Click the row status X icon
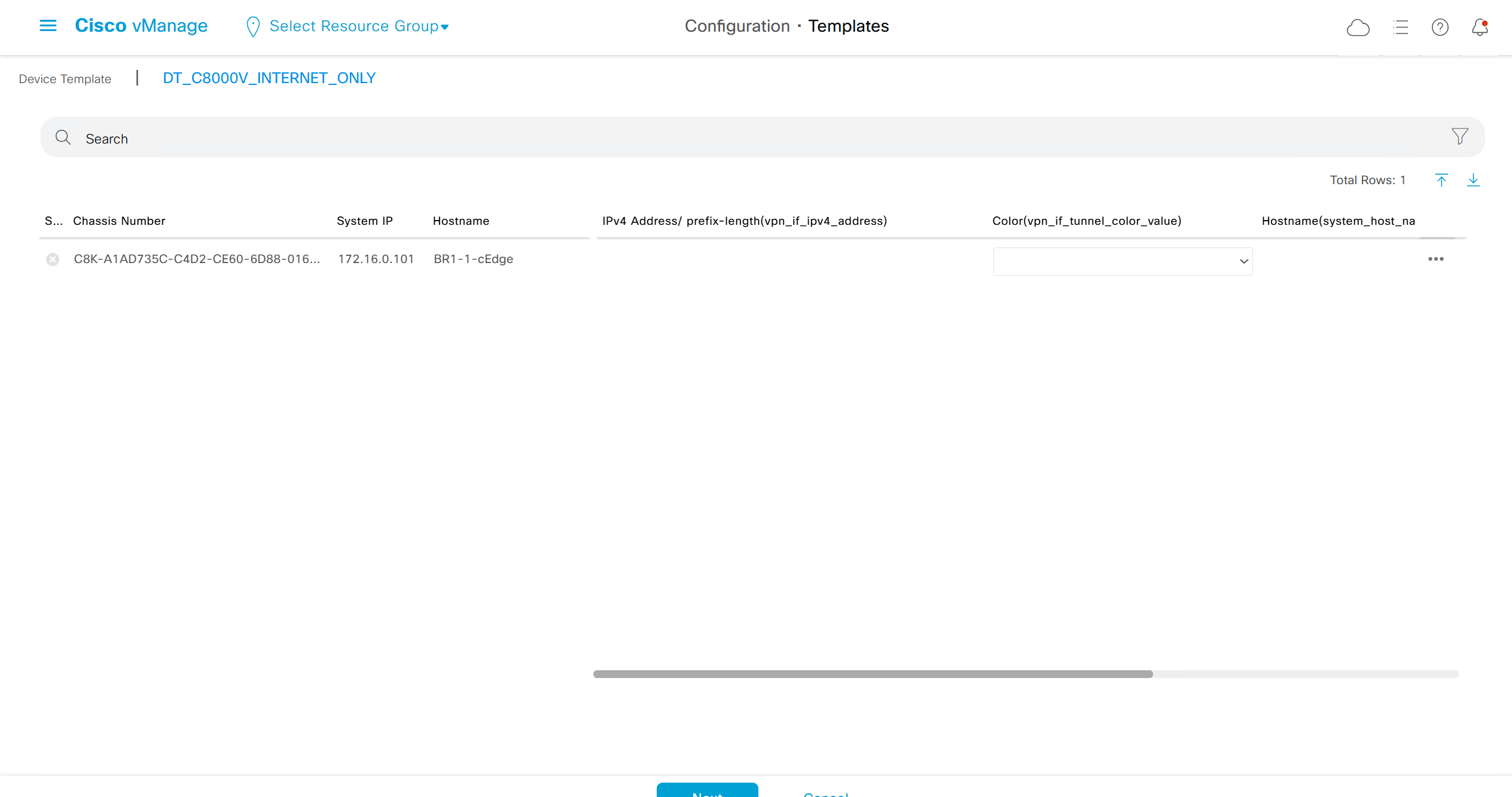 pos(53,259)
